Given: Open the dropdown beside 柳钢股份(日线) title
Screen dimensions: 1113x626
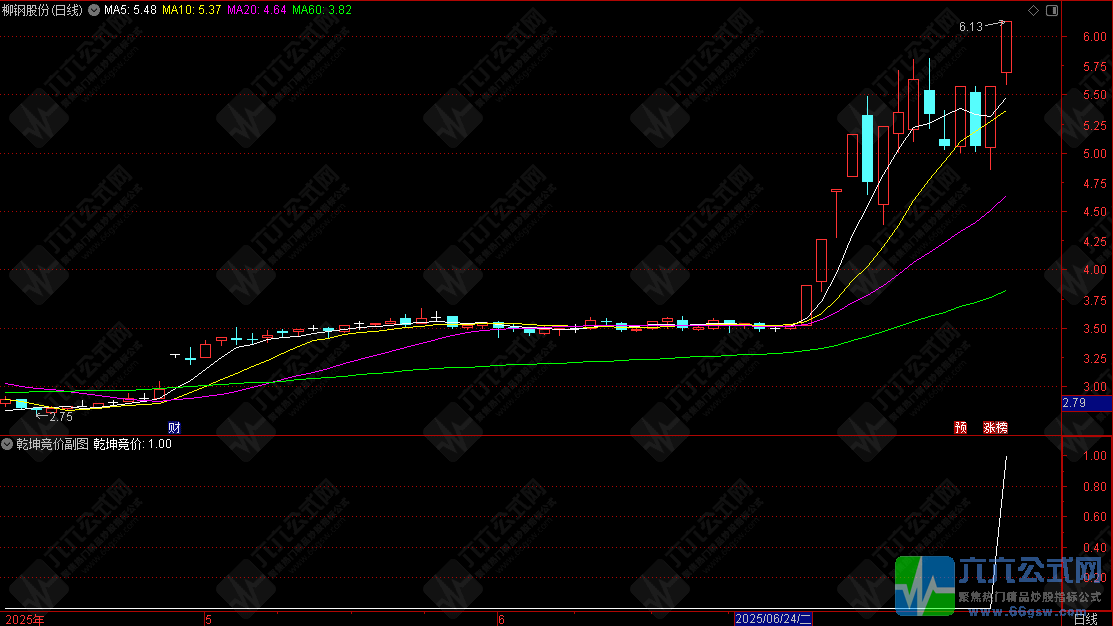Looking at the screenshot, I should (94, 10).
